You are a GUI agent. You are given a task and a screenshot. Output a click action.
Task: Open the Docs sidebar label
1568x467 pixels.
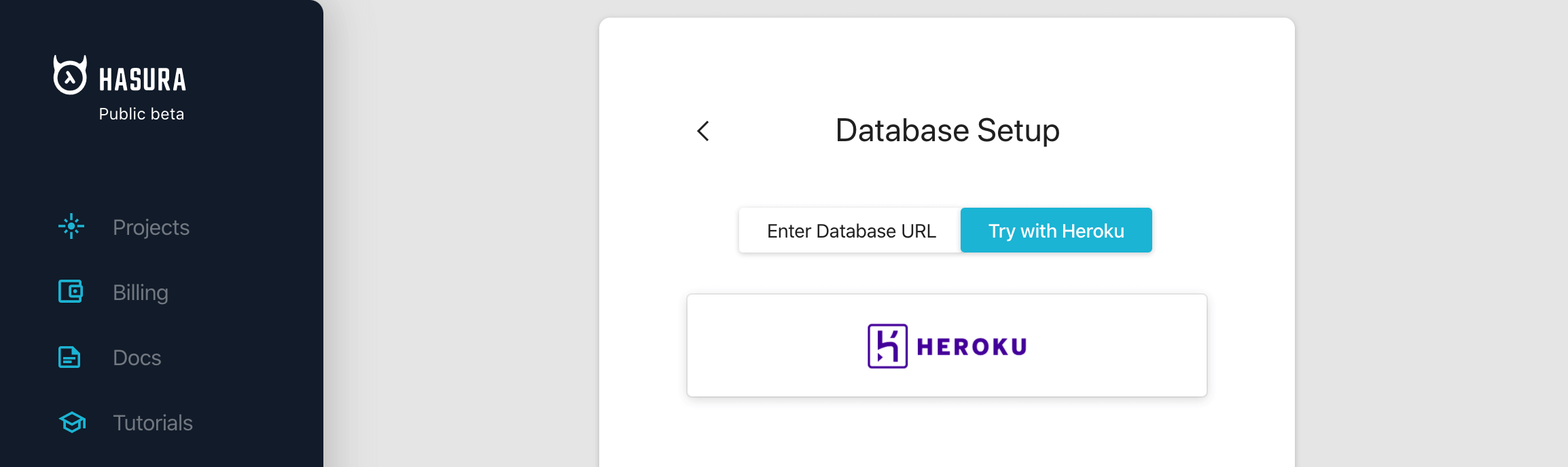[x=137, y=358]
